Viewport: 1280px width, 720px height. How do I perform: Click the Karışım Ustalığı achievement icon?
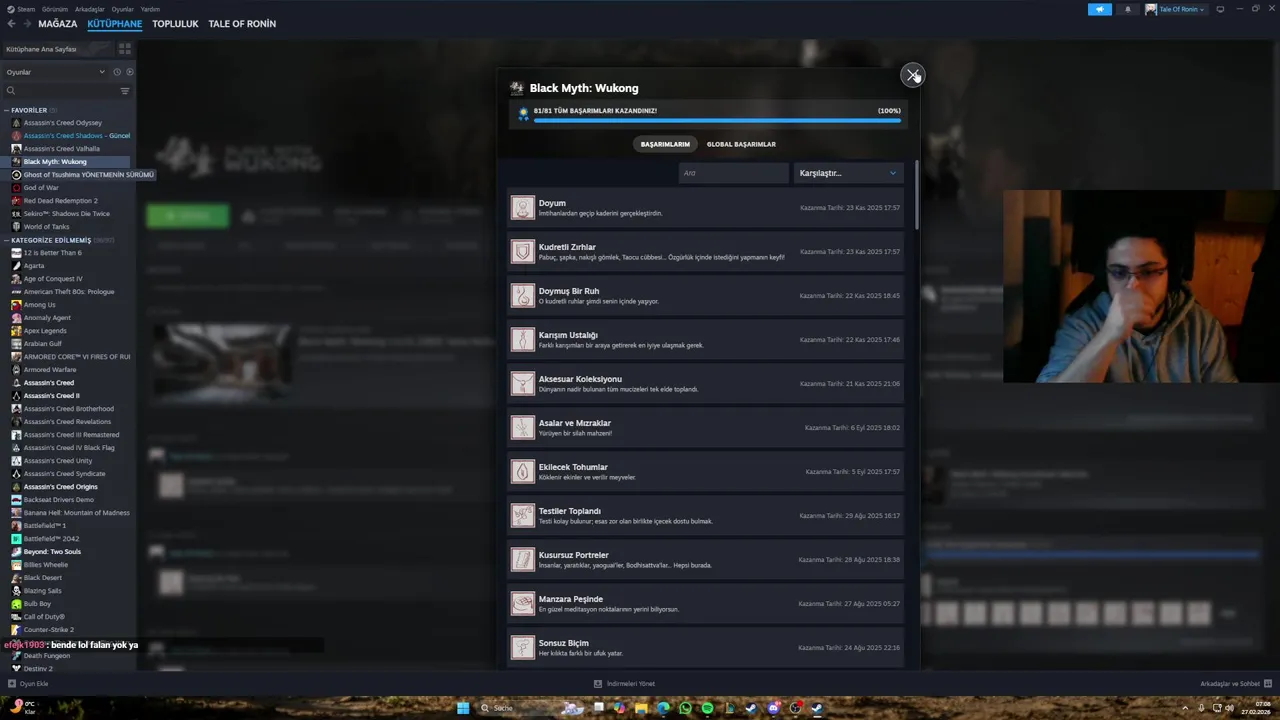(523, 339)
